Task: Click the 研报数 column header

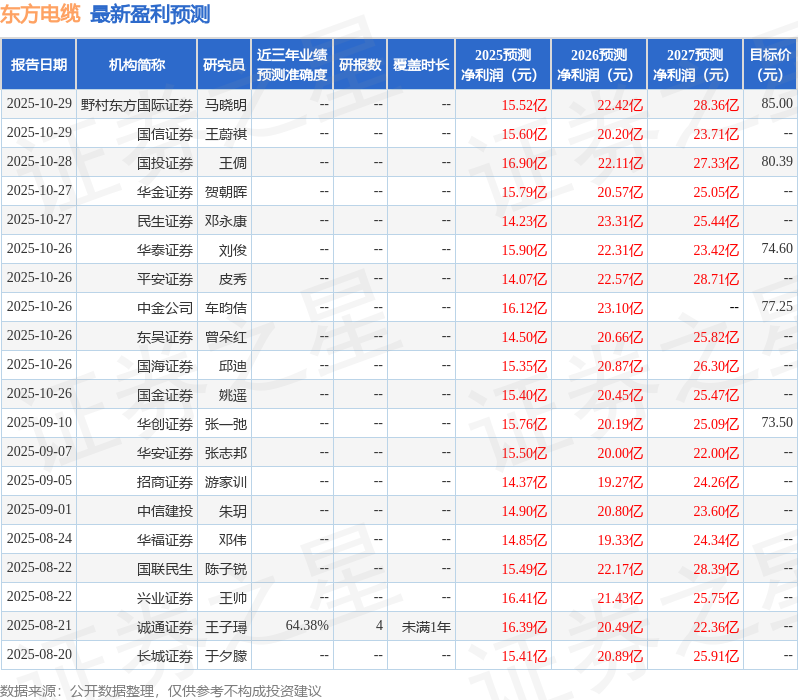Action: pyautogui.click(x=360, y=65)
